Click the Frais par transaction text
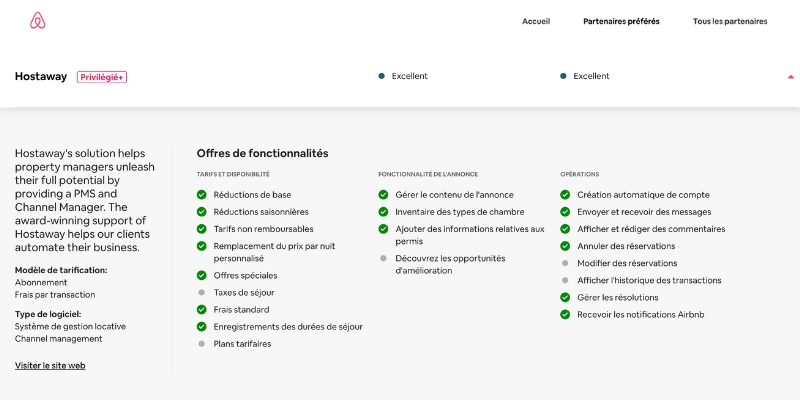The height and width of the screenshot is (400, 800). 55,295
